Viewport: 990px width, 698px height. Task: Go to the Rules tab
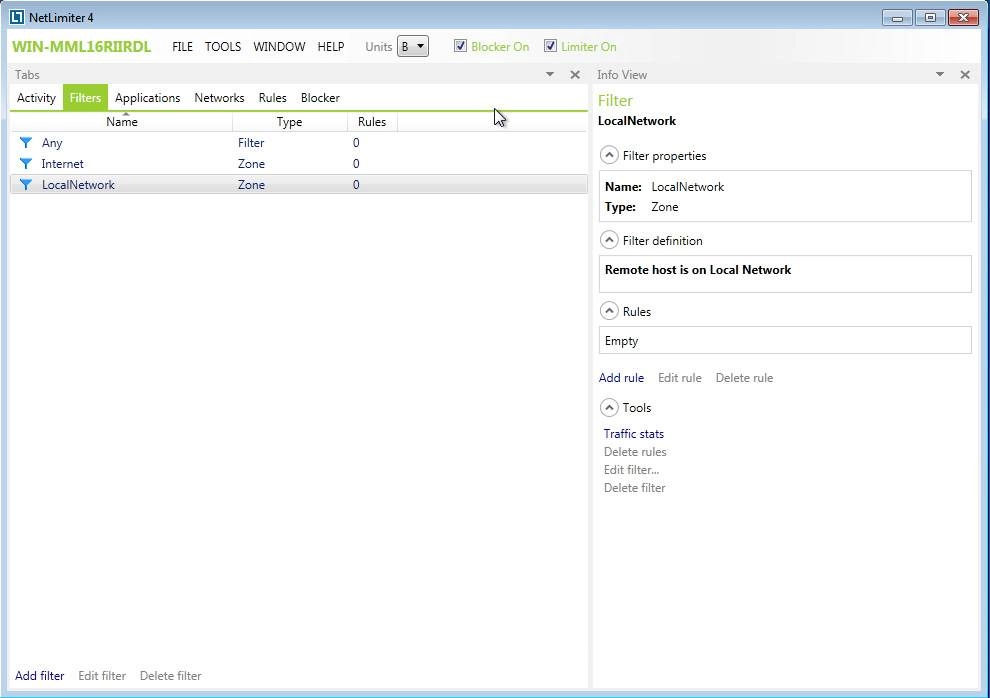click(273, 98)
